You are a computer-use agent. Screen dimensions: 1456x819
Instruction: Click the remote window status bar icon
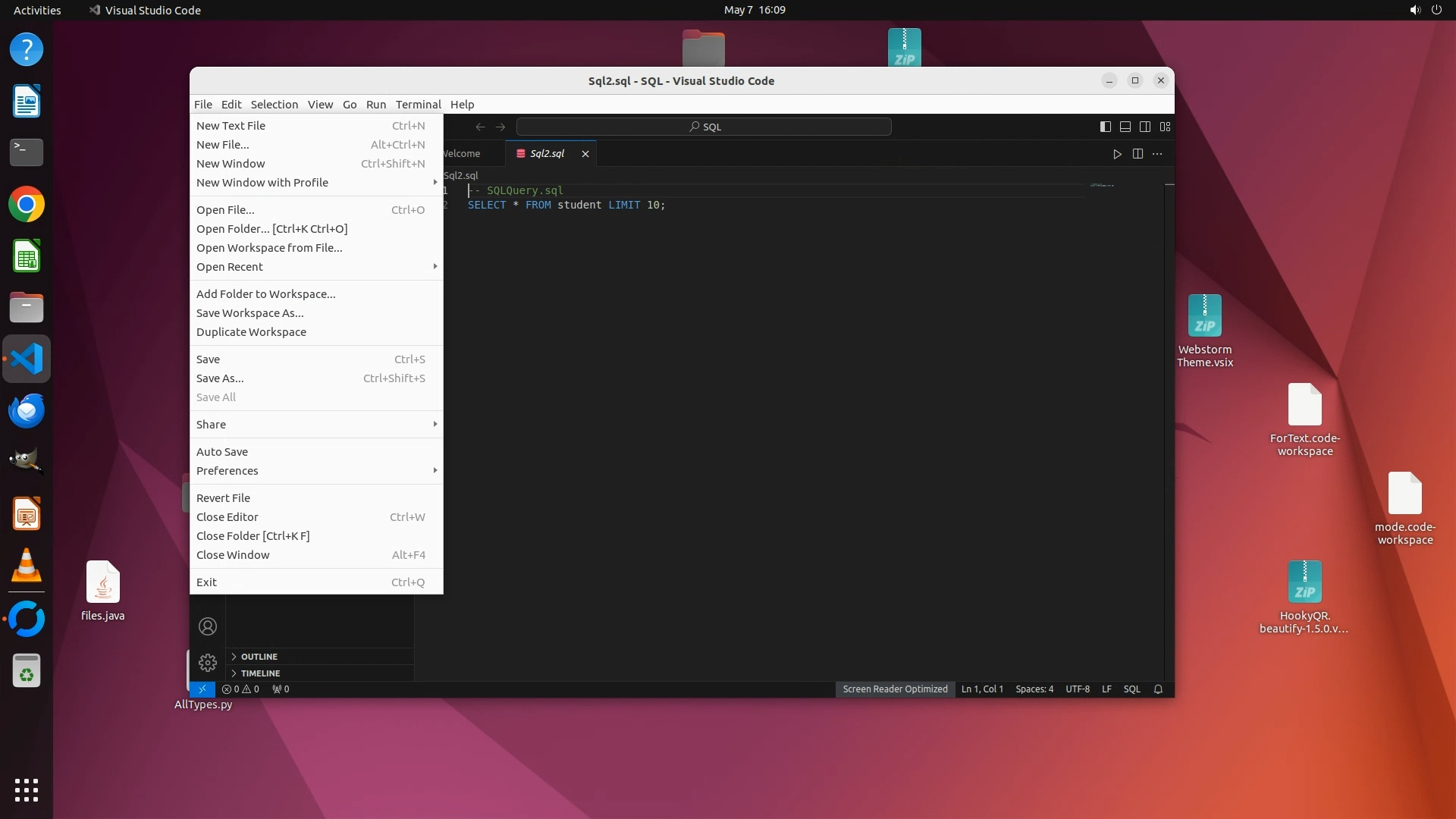[x=202, y=689]
